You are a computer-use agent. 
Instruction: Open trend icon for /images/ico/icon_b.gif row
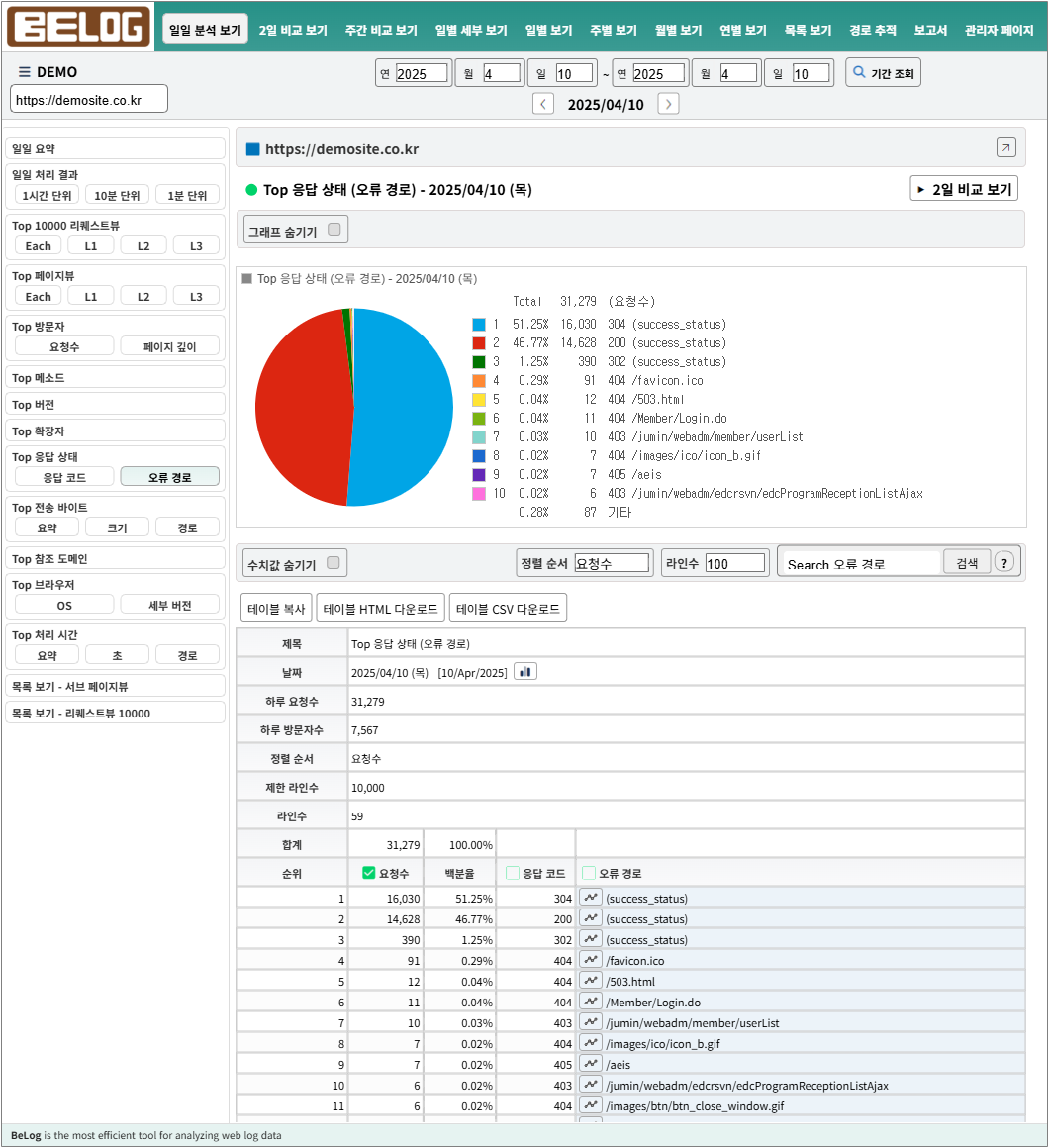pos(591,1042)
